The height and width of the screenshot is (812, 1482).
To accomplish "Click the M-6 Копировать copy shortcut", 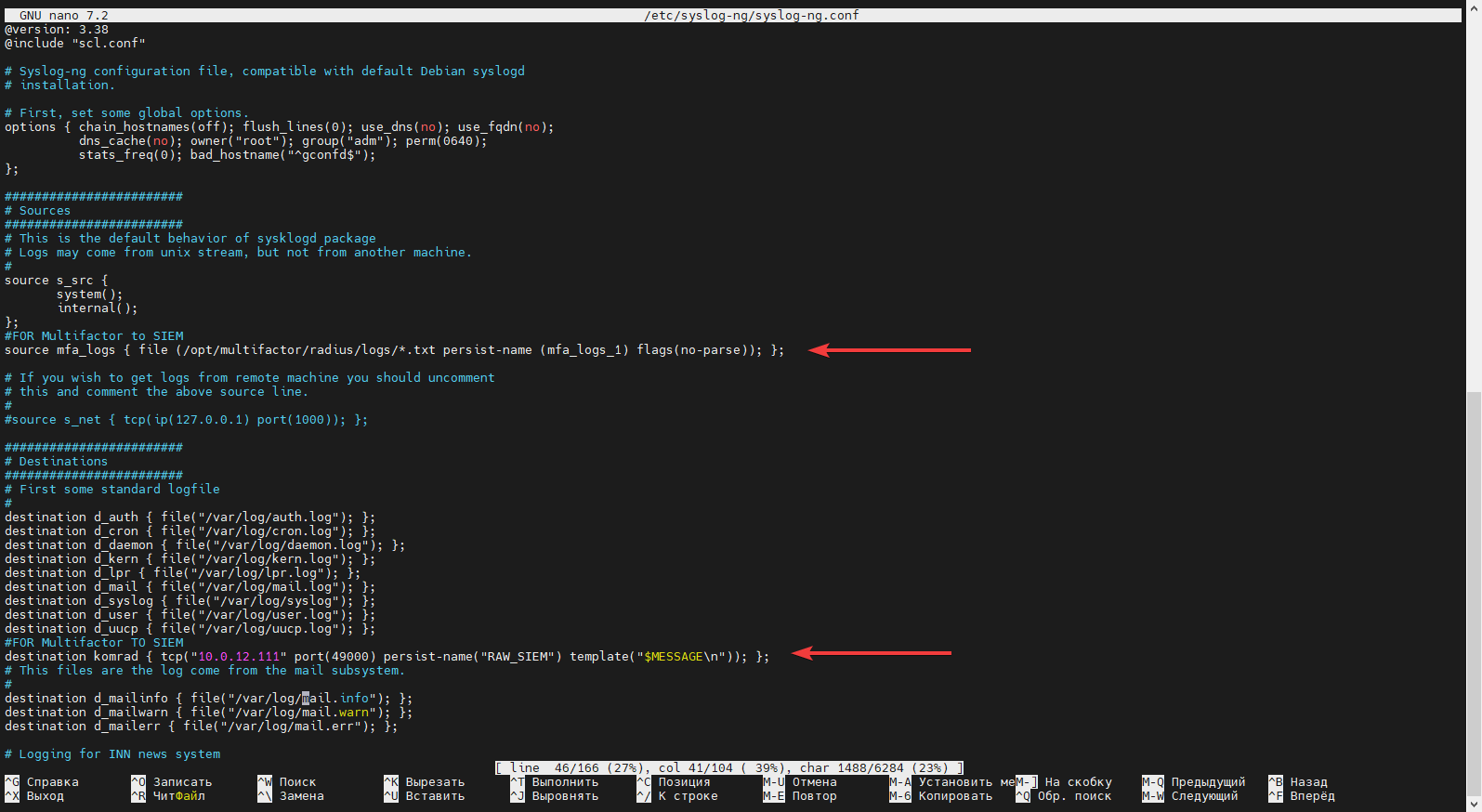I will point(941,796).
